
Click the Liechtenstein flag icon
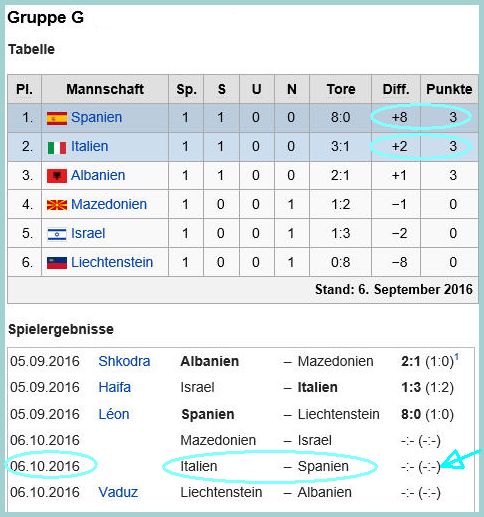pos(57,263)
